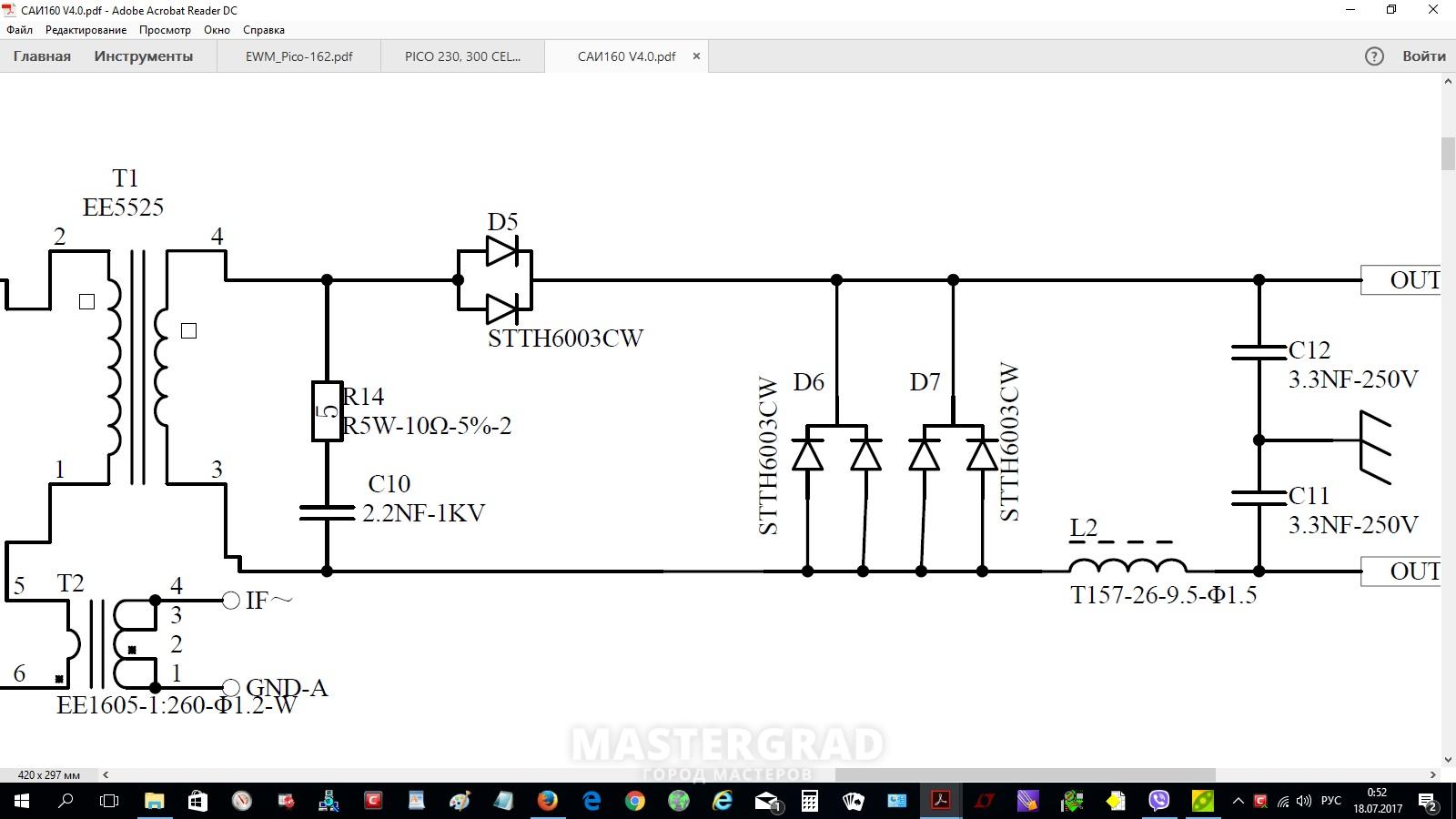This screenshot has height=819, width=1456.
Task: Click the 420 x 297 мм page size label
Action: (x=49, y=775)
